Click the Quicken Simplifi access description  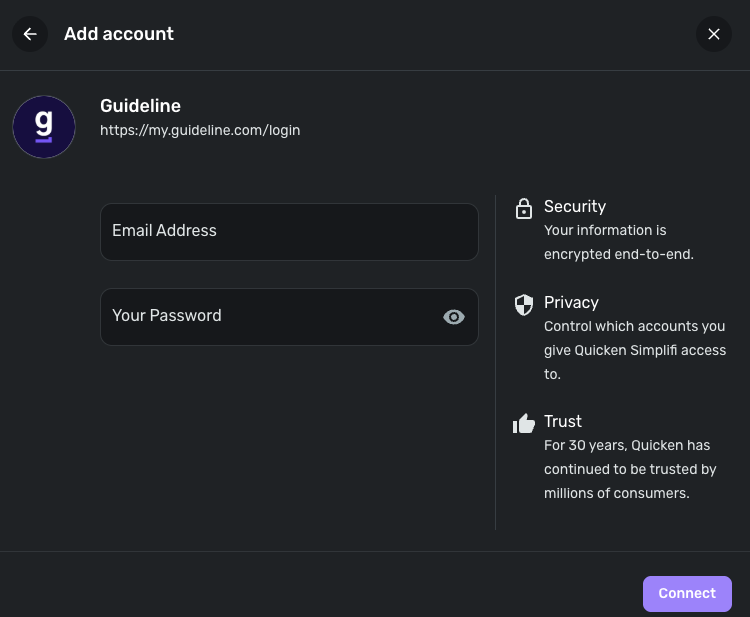pyautogui.click(x=634, y=350)
